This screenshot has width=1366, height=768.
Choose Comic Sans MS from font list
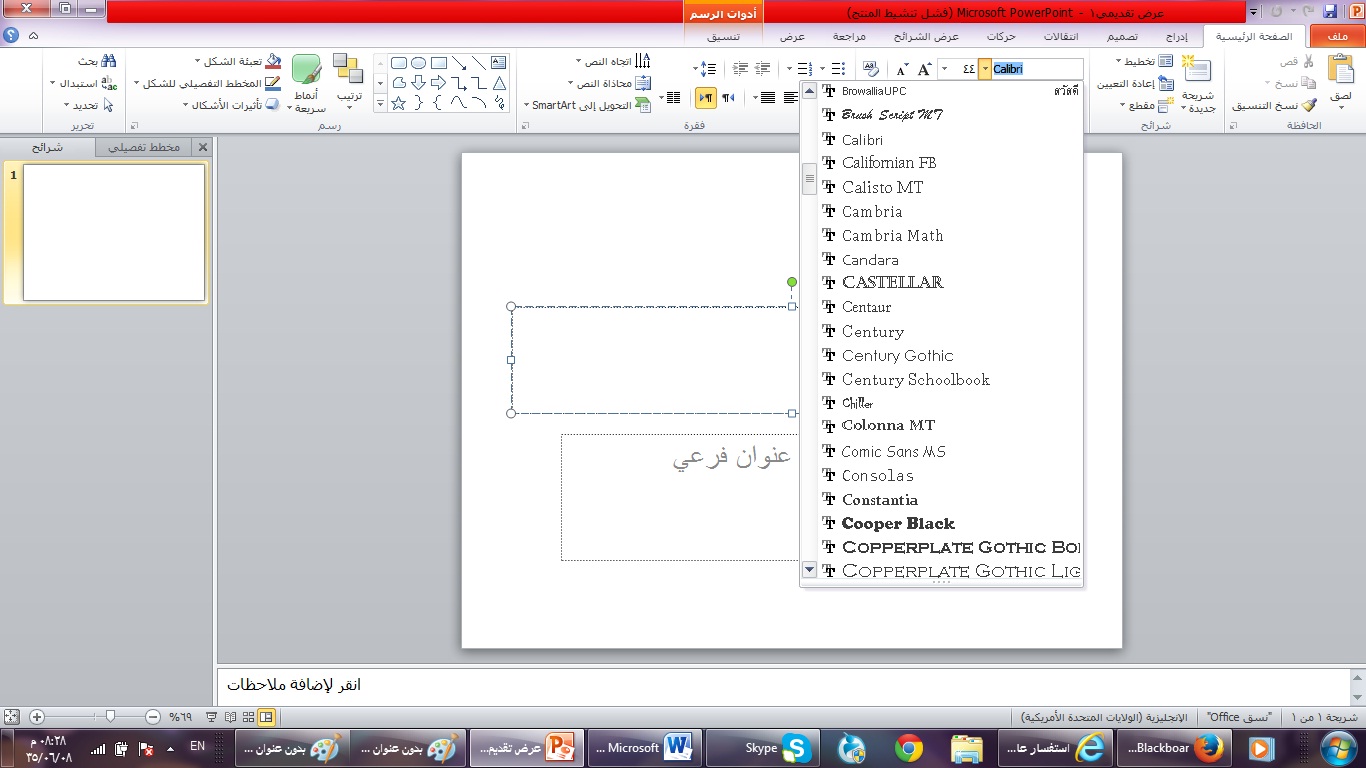point(893,452)
